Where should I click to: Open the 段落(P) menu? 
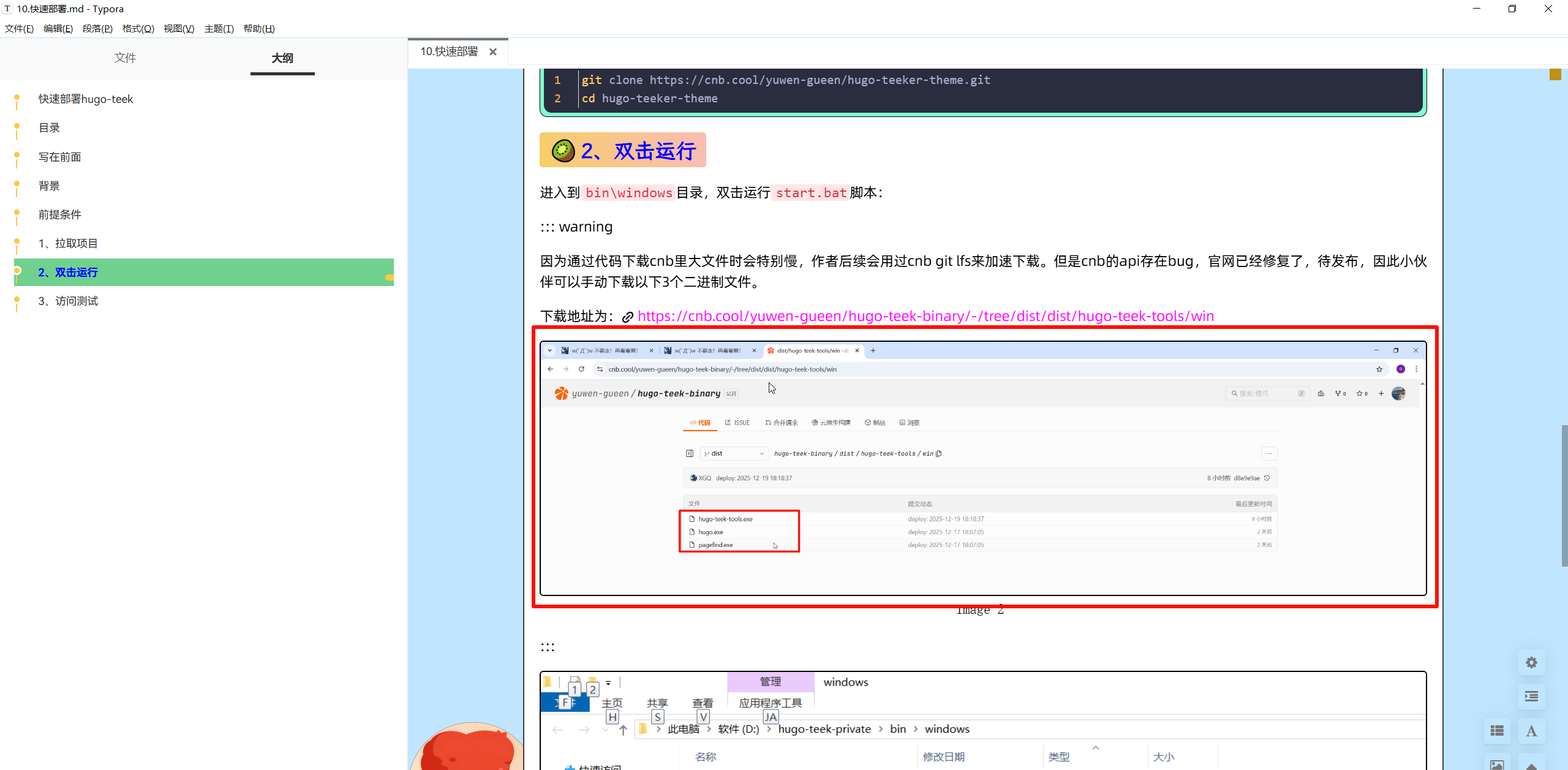pos(97,29)
